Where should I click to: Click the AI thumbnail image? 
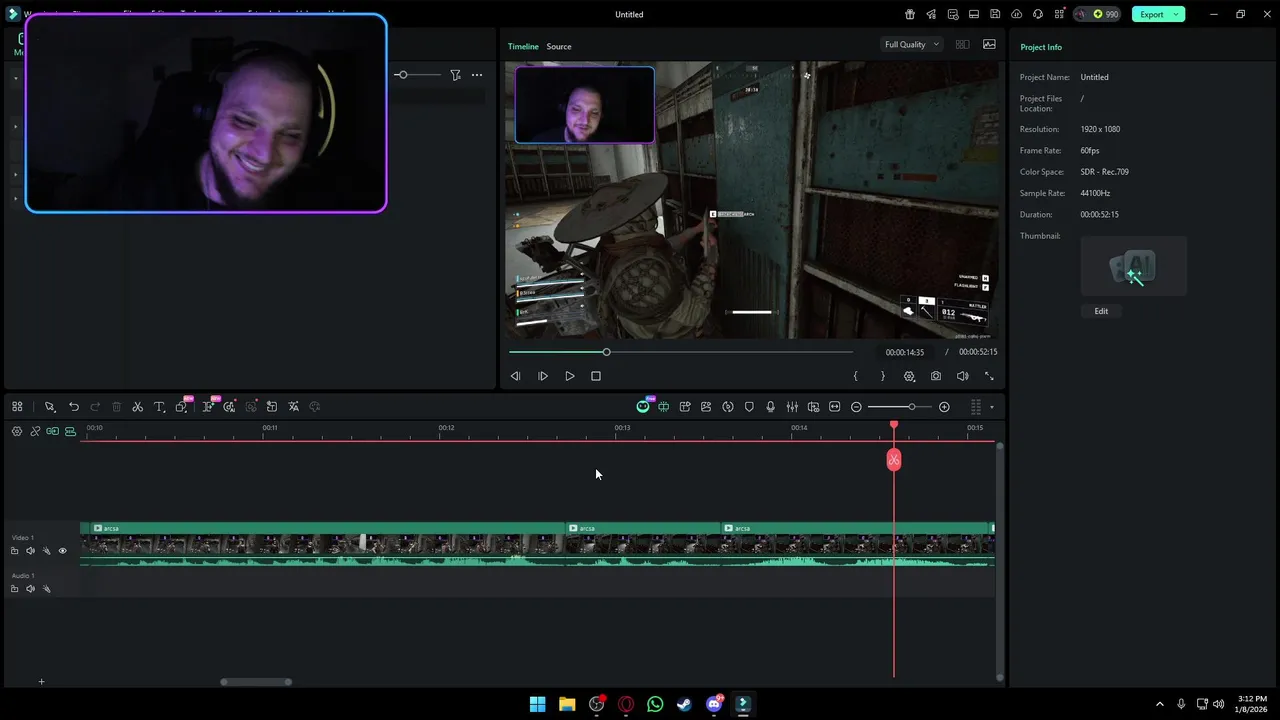tap(1133, 266)
